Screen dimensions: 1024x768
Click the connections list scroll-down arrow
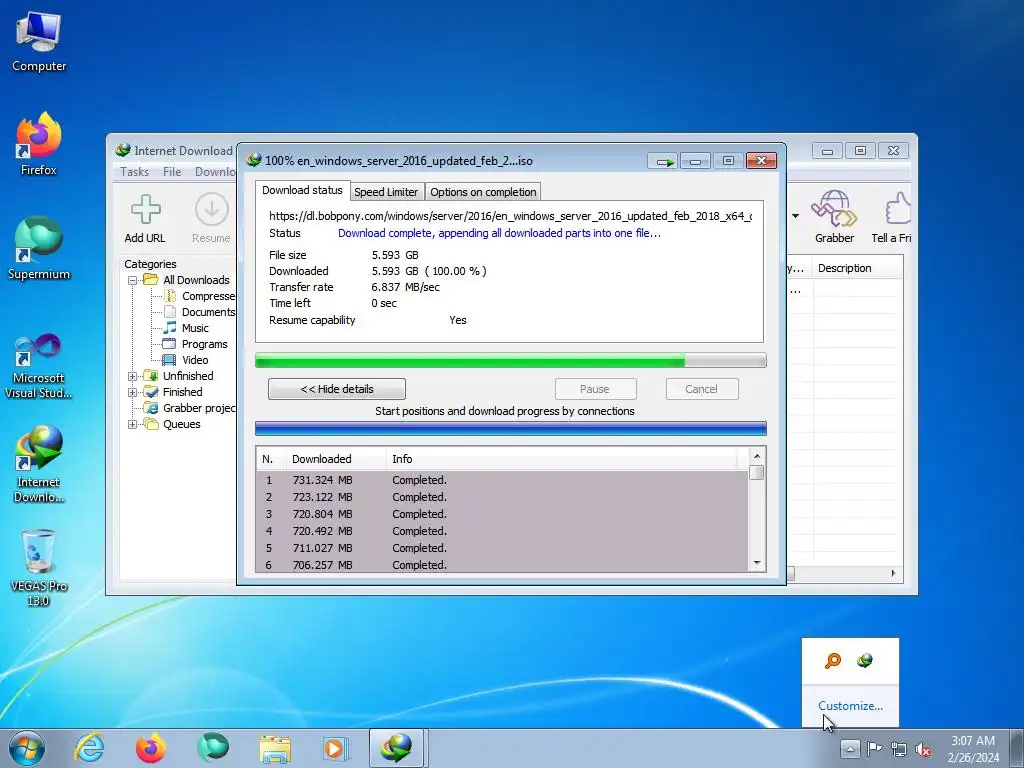pyautogui.click(x=757, y=564)
